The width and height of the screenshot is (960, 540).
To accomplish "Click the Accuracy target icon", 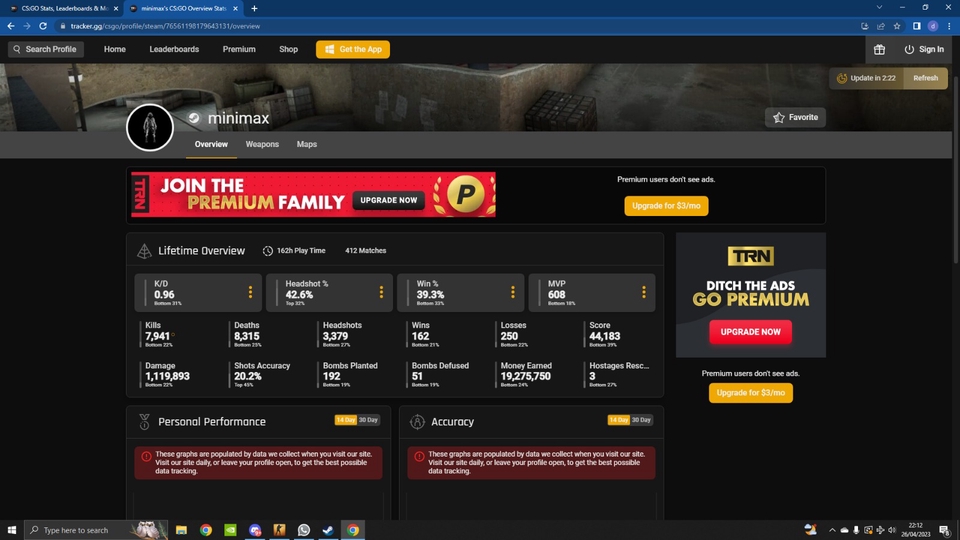I will (x=417, y=422).
